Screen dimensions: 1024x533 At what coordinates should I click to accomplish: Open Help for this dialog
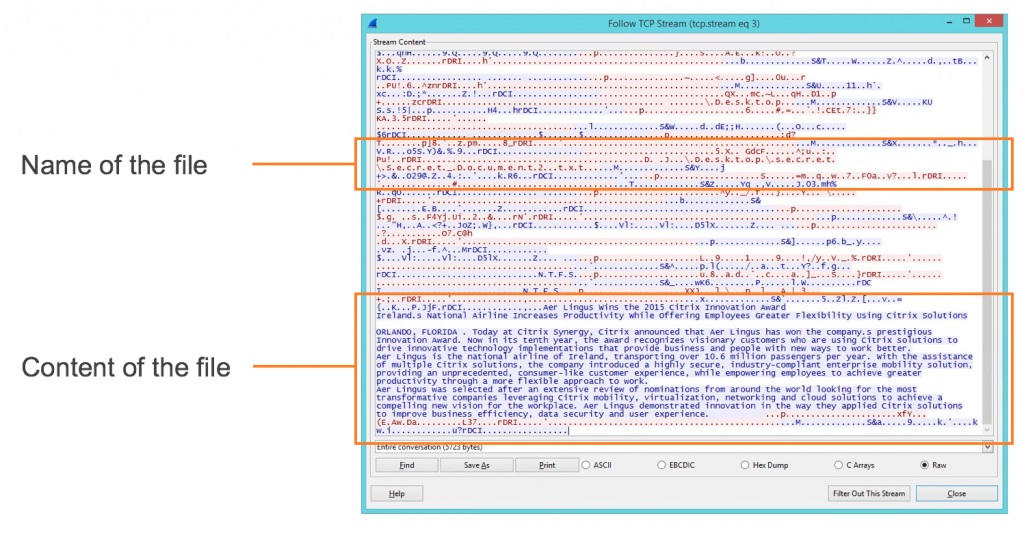pyautogui.click(x=397, y=493)
